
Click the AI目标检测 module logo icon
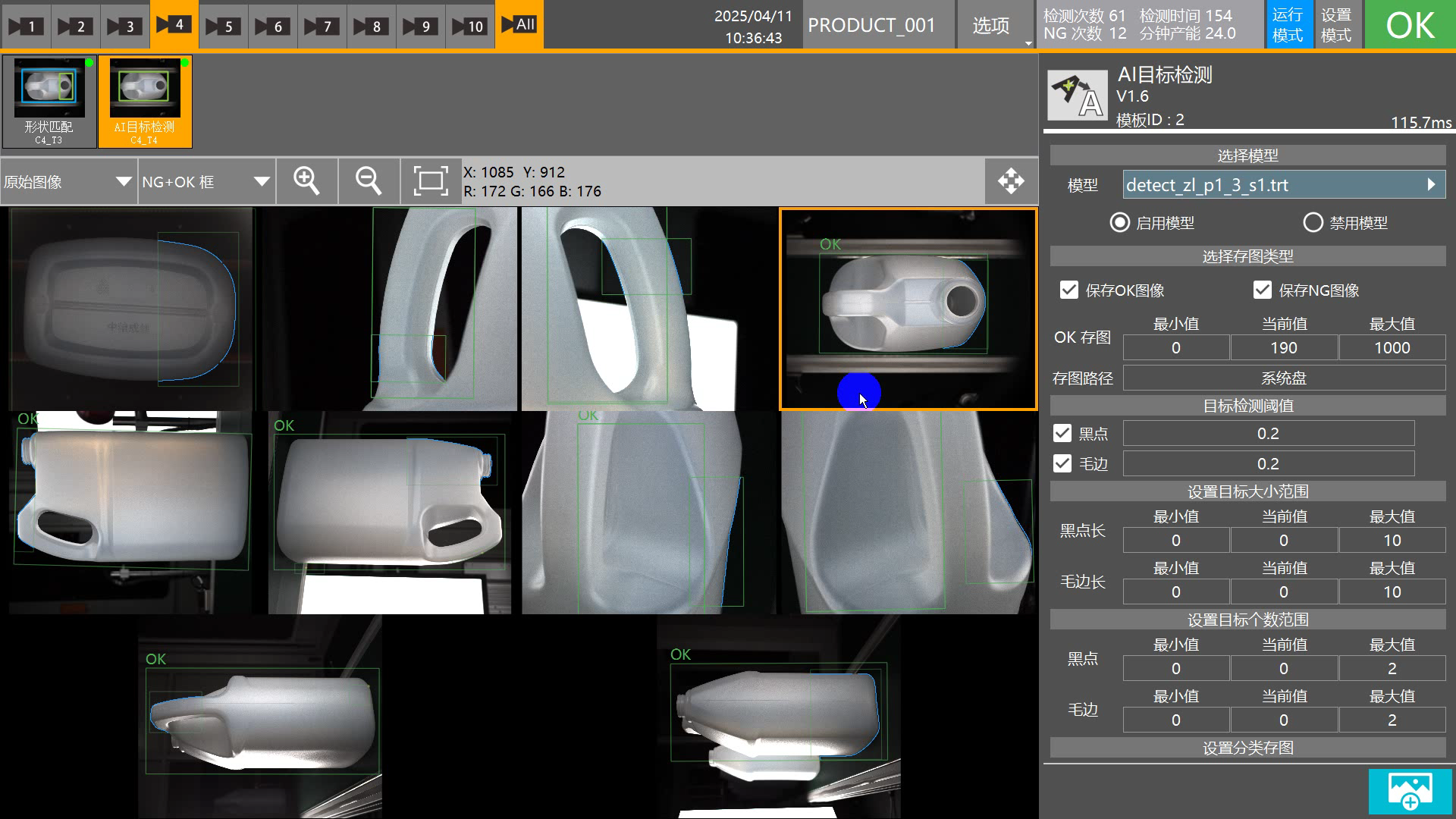tap(1077, 96)
